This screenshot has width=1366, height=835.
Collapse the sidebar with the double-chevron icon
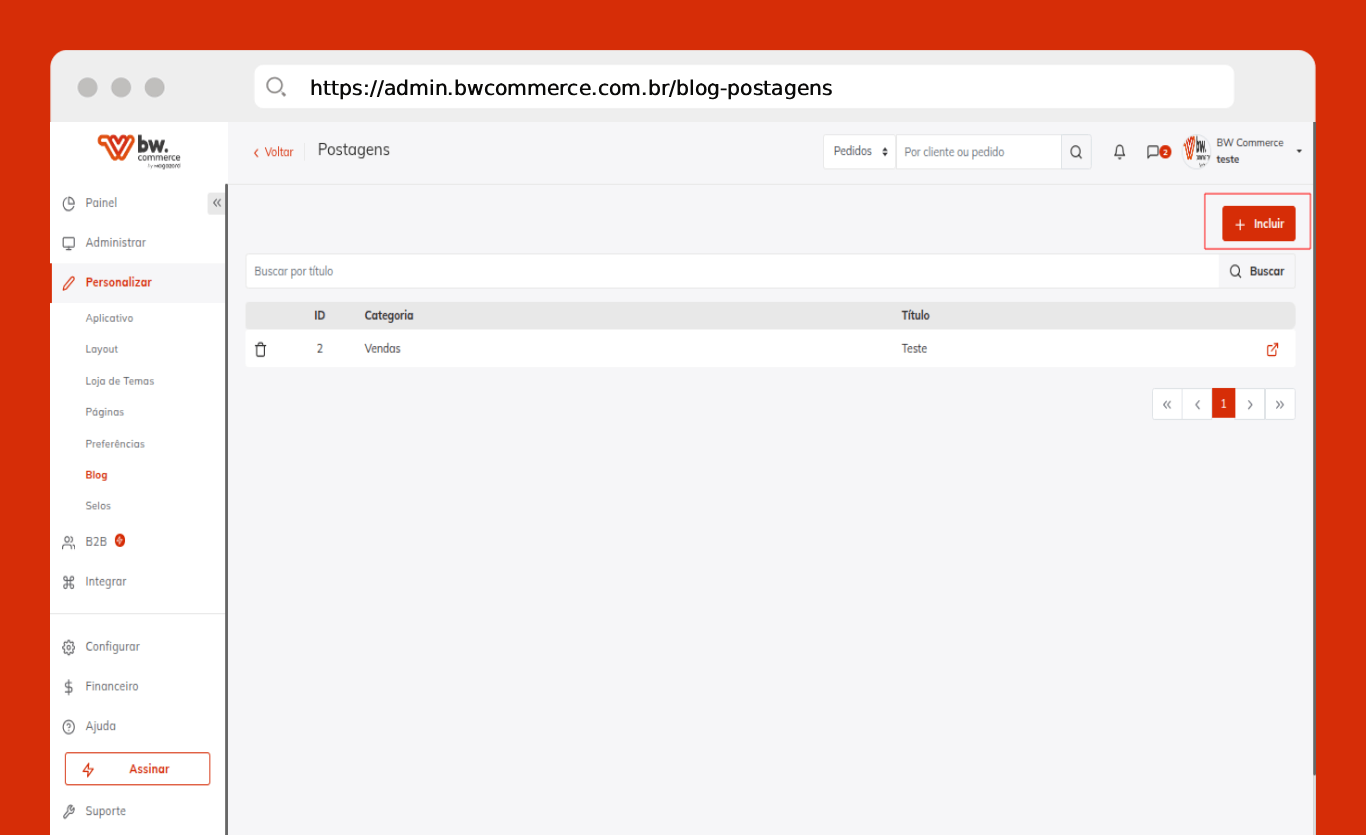(217, 203)
